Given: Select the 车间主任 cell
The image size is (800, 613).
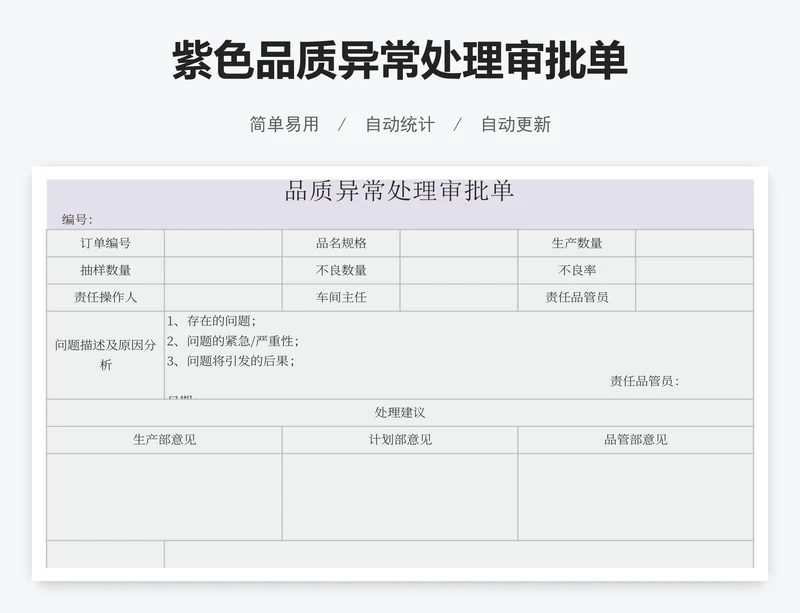Looking at the screenshot, I should (x=341, y=297).
